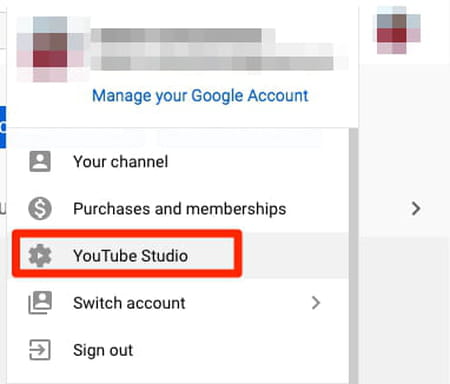The height and width of the screenshot is (384, 450).
Task: Open YouTube Studio
Action: pyautogui.click(x=178, y=256)
